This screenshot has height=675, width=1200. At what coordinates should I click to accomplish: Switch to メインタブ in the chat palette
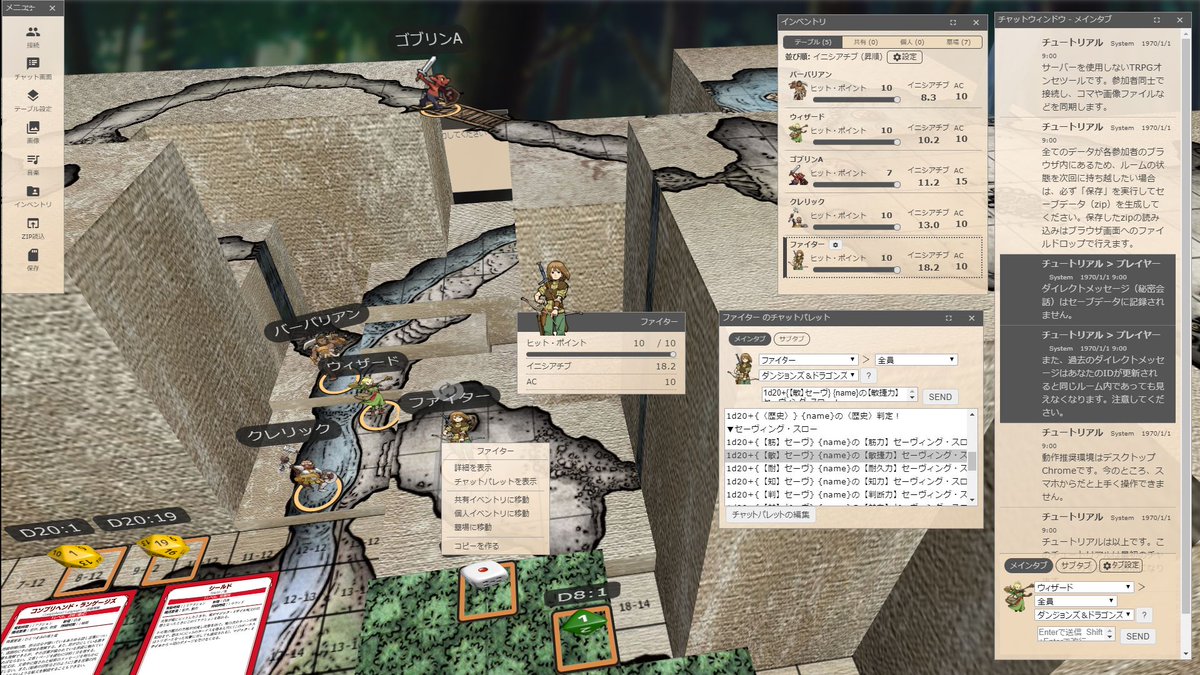[x=748, y=338]
